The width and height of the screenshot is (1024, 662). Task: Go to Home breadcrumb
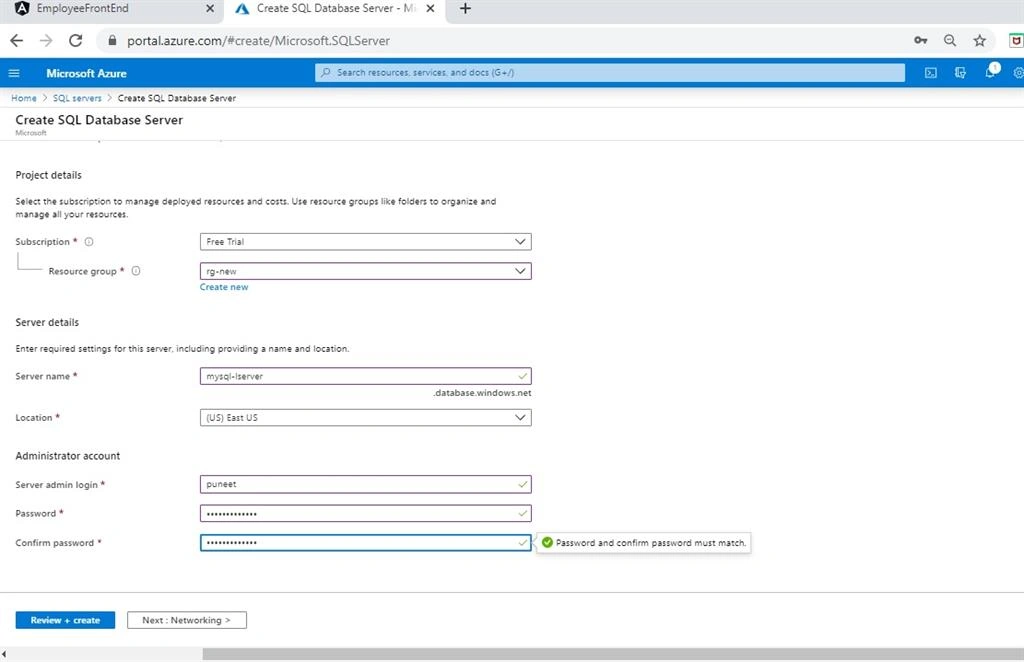click(24, 98)
